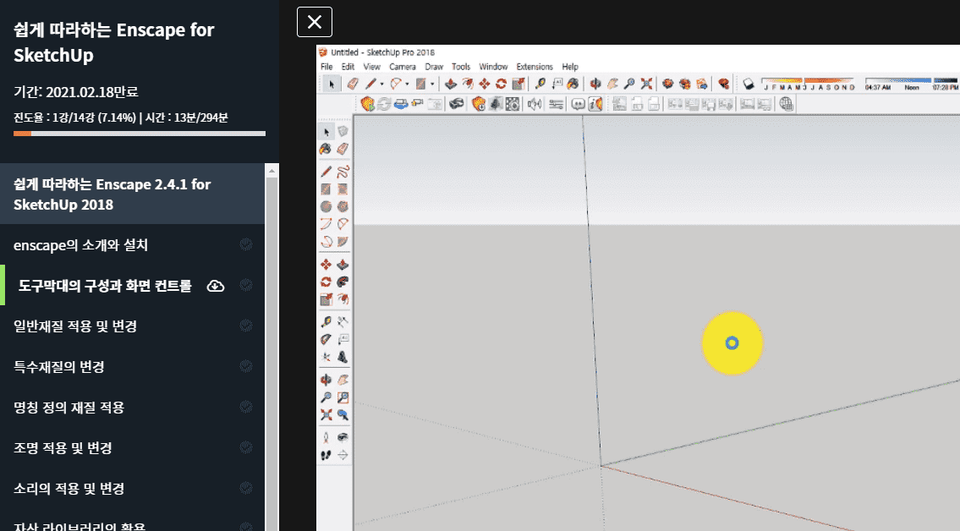Click the course progress bar
The image size is (960, 531).
pos(140,133)
